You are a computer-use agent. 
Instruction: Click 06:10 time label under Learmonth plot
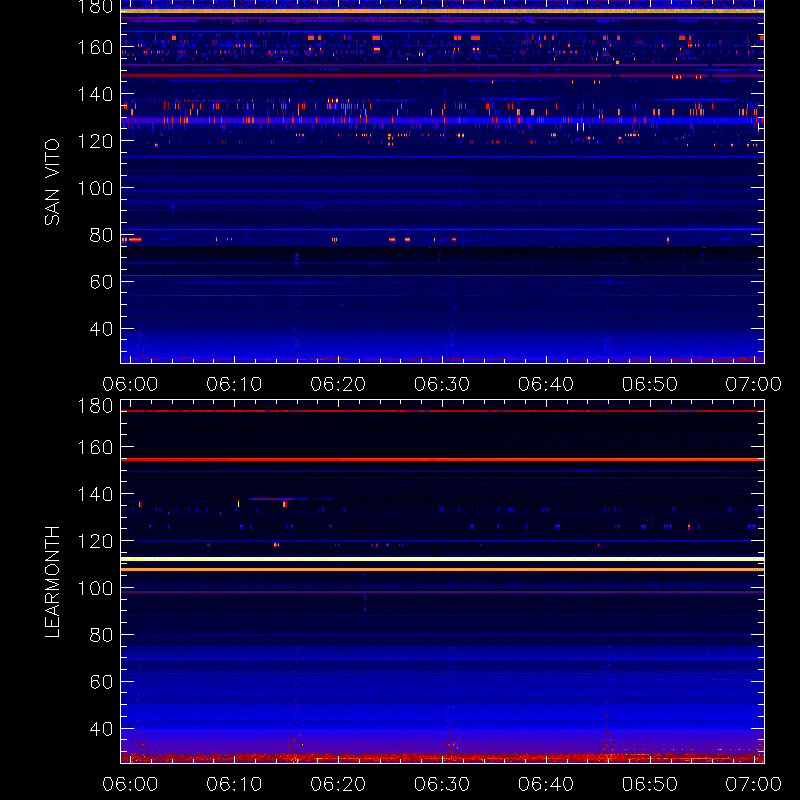pos(234,784)
